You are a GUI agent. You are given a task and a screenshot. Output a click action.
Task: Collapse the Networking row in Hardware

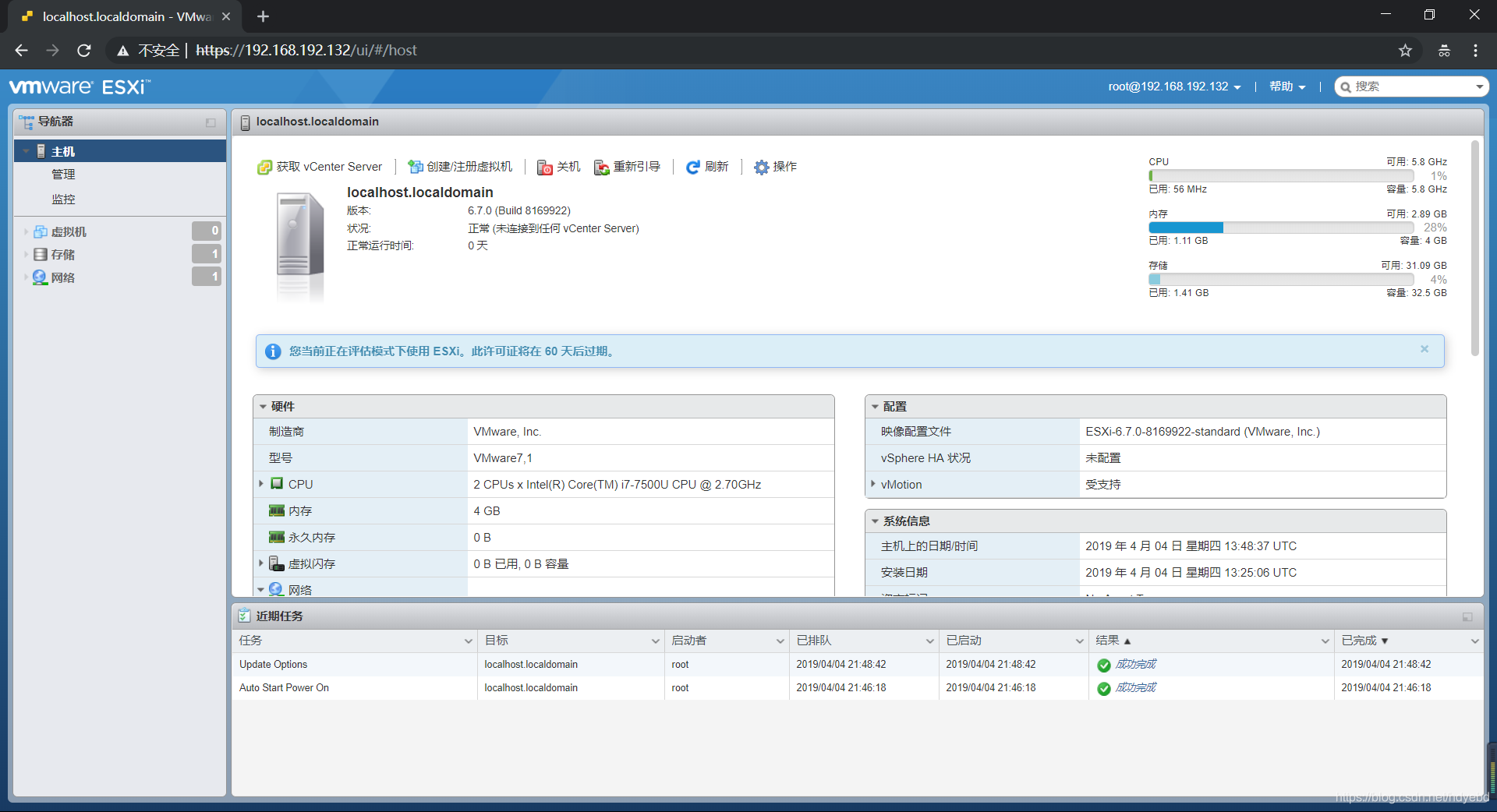[261, 590]
